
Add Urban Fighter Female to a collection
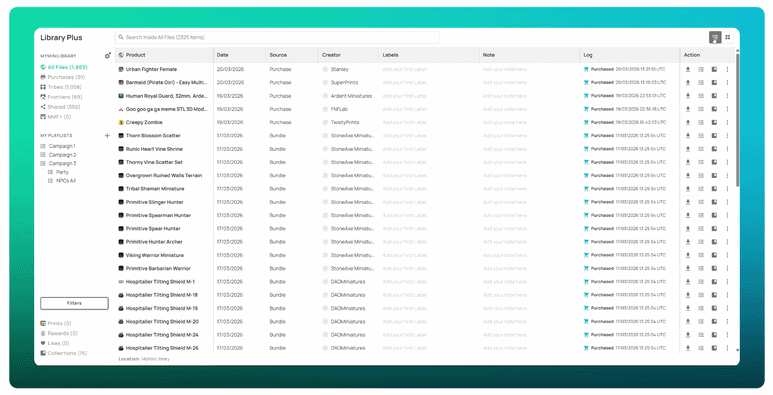(x=714, y=70)
